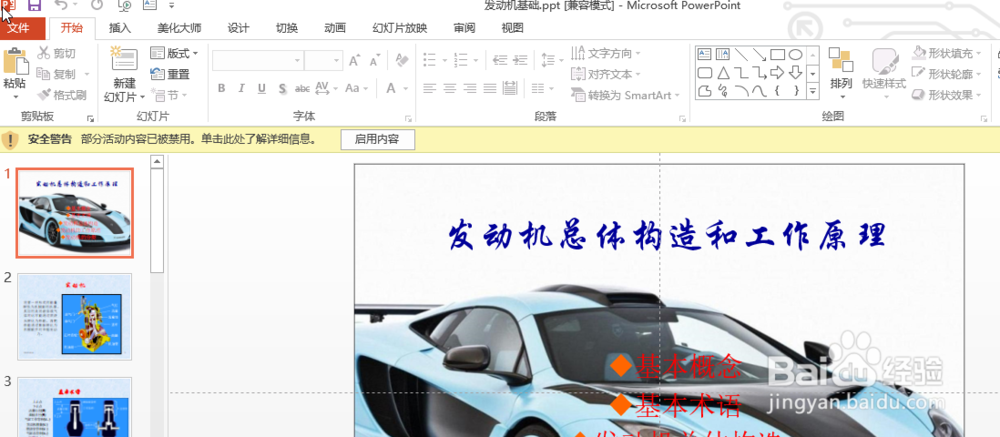Click the Cut (剪切) scissors icon

point(43,53)
